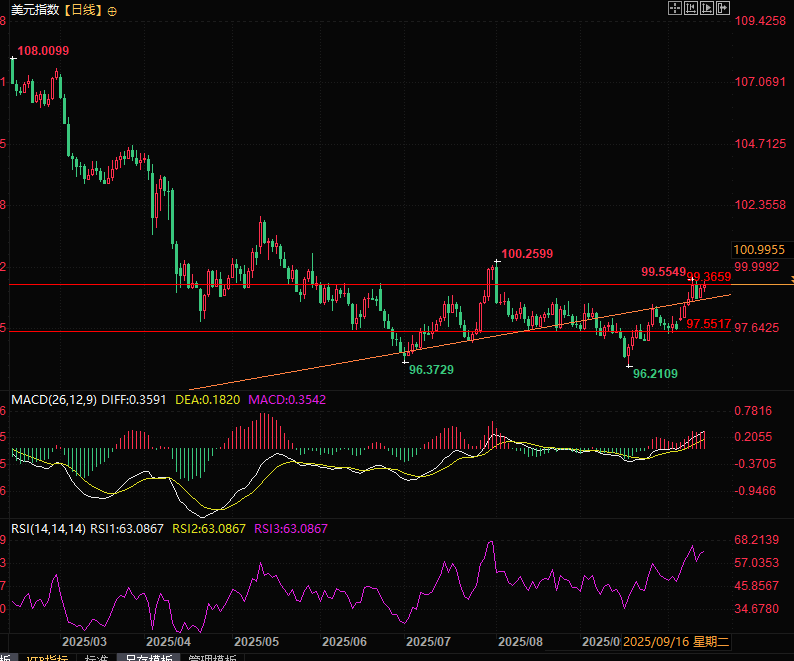This screenshot has height=661, width=794.
Task: Click the exit-arrow icon in top toolbar
Action: [724, 8]
